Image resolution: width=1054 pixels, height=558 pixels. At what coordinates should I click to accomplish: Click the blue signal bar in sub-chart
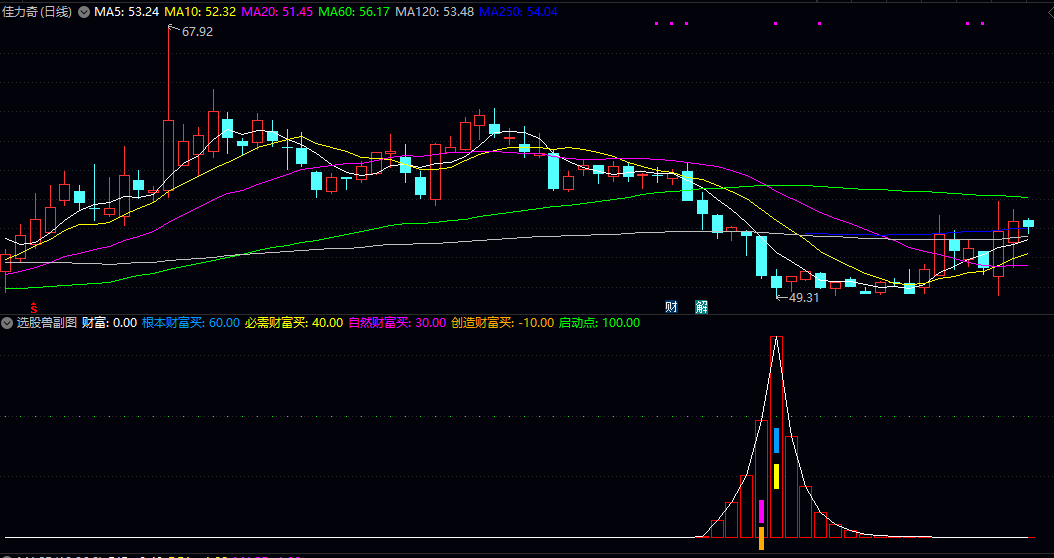pos(776,440)
